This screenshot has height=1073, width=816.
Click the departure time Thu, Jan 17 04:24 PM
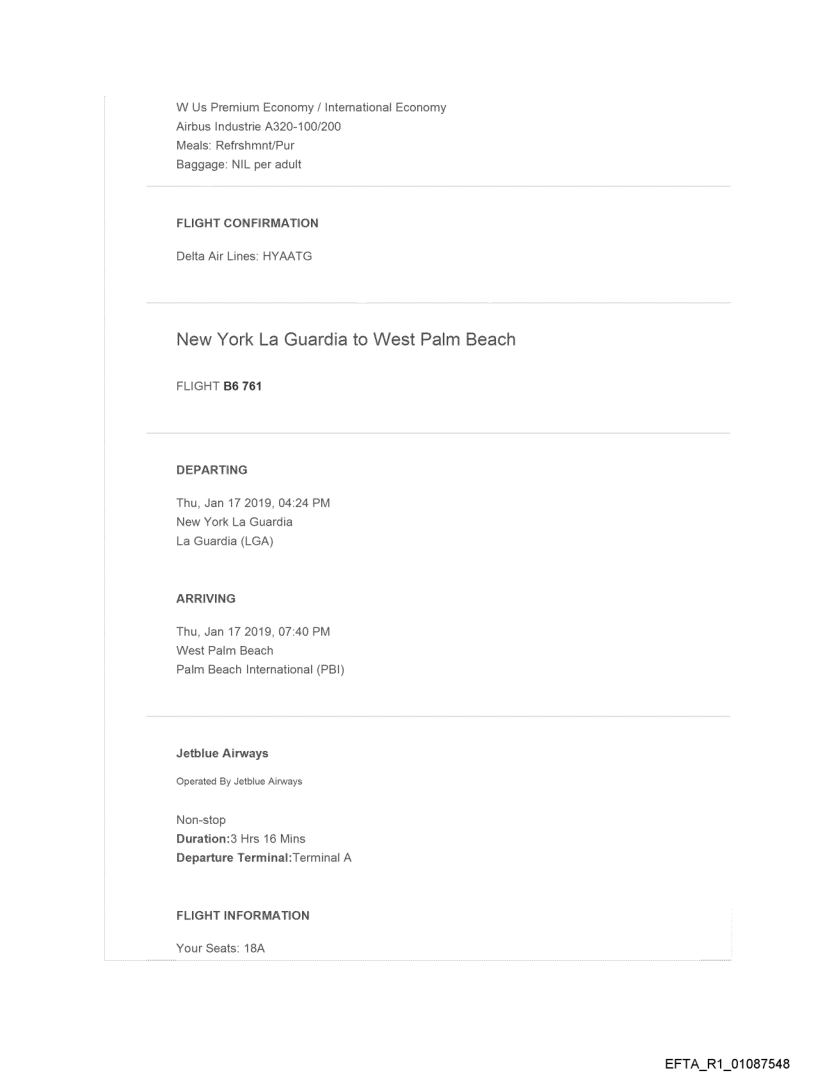click(x=253, y=503)
